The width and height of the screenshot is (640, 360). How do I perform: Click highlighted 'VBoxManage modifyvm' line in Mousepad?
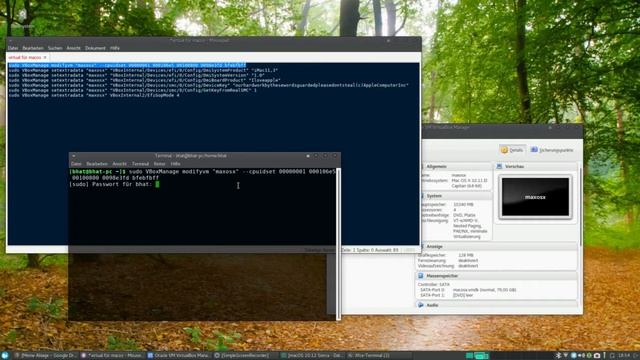127,65
